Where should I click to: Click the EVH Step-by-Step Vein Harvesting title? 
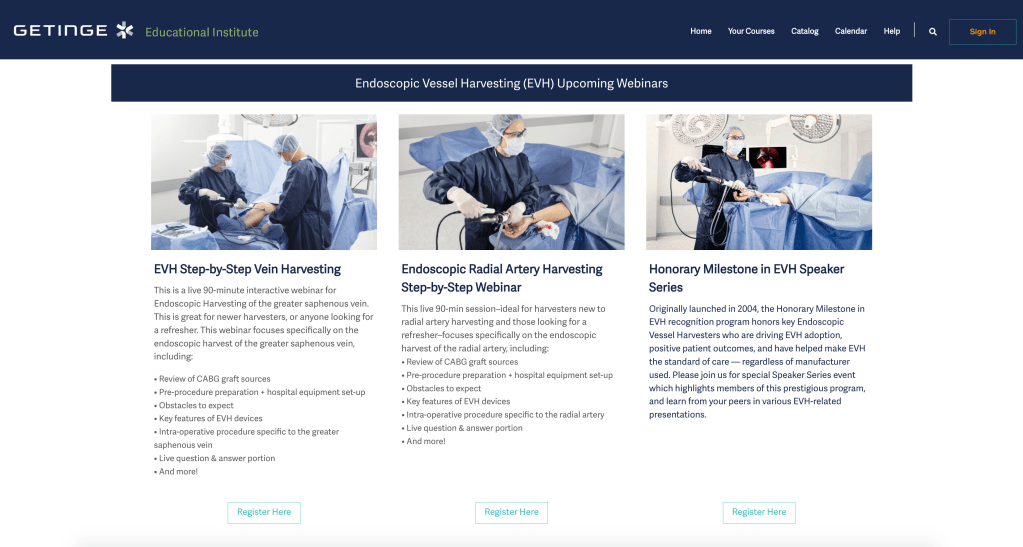pyautogui.click(x=247, y=269)
